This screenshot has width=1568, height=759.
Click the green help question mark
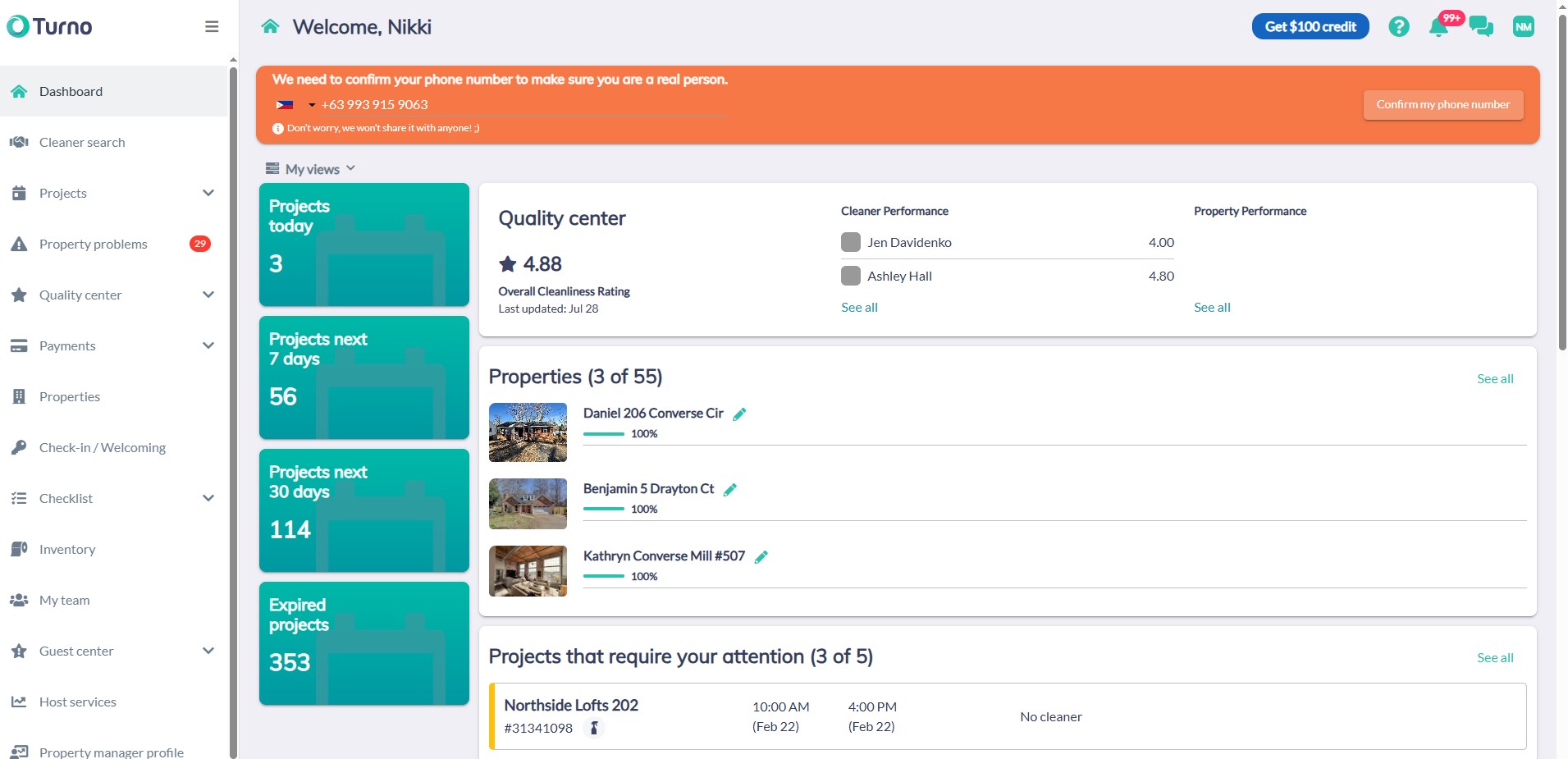(1399, 27)
